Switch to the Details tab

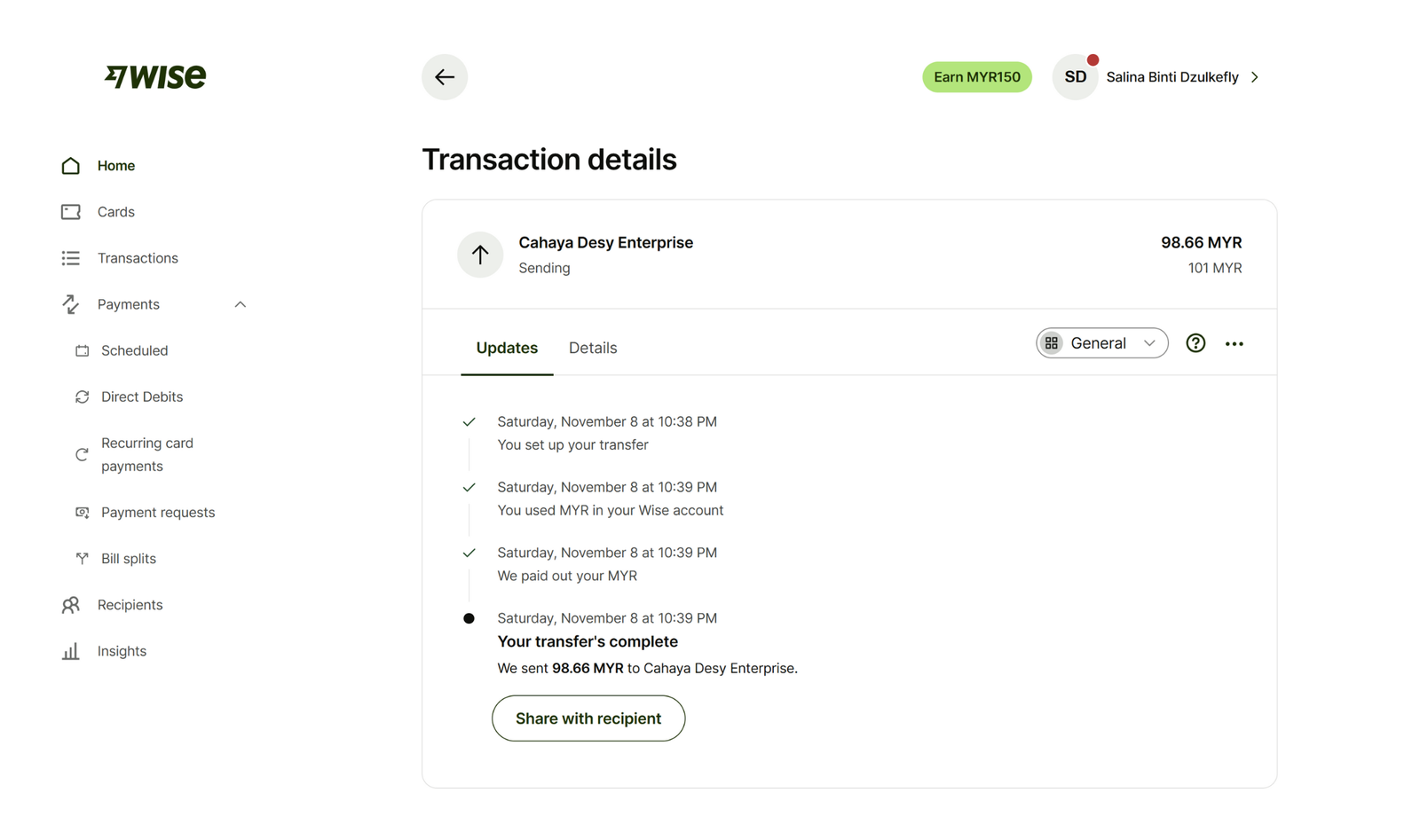pos(593,348)
